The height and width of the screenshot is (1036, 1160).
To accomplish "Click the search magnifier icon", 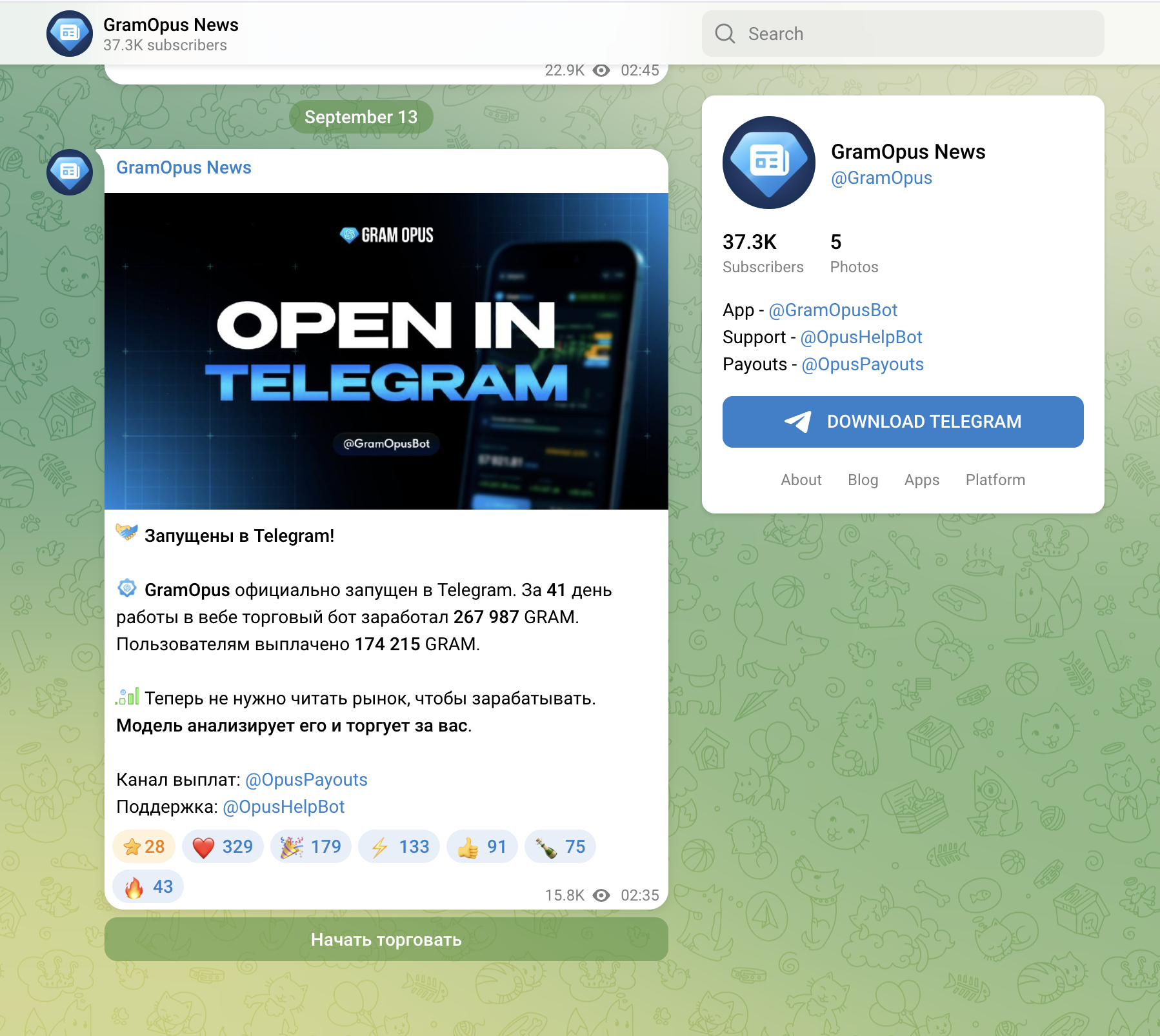I will (x=725, y=34).
